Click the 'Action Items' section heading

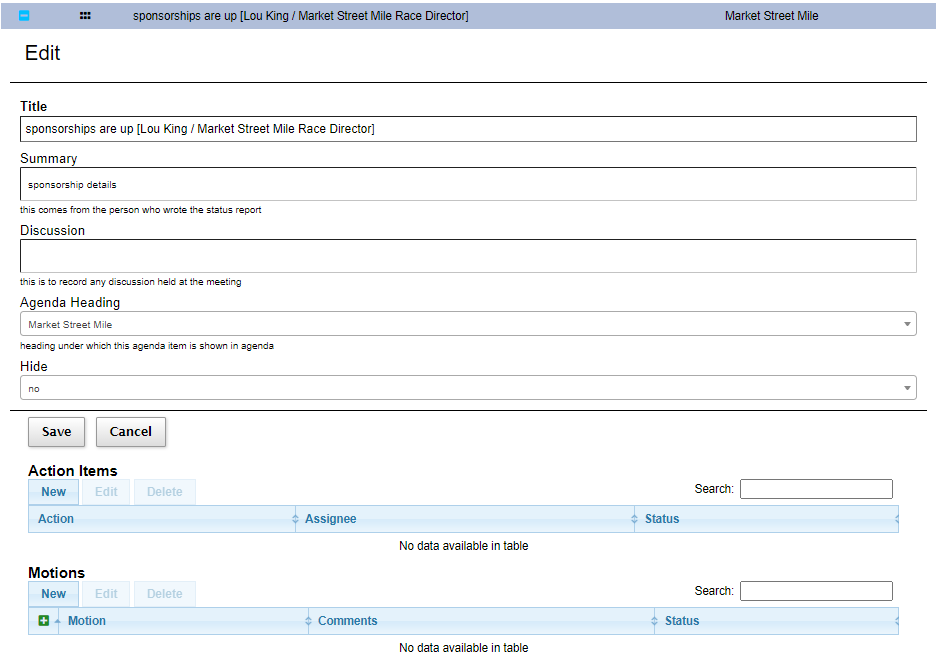(x=72, y=471)
